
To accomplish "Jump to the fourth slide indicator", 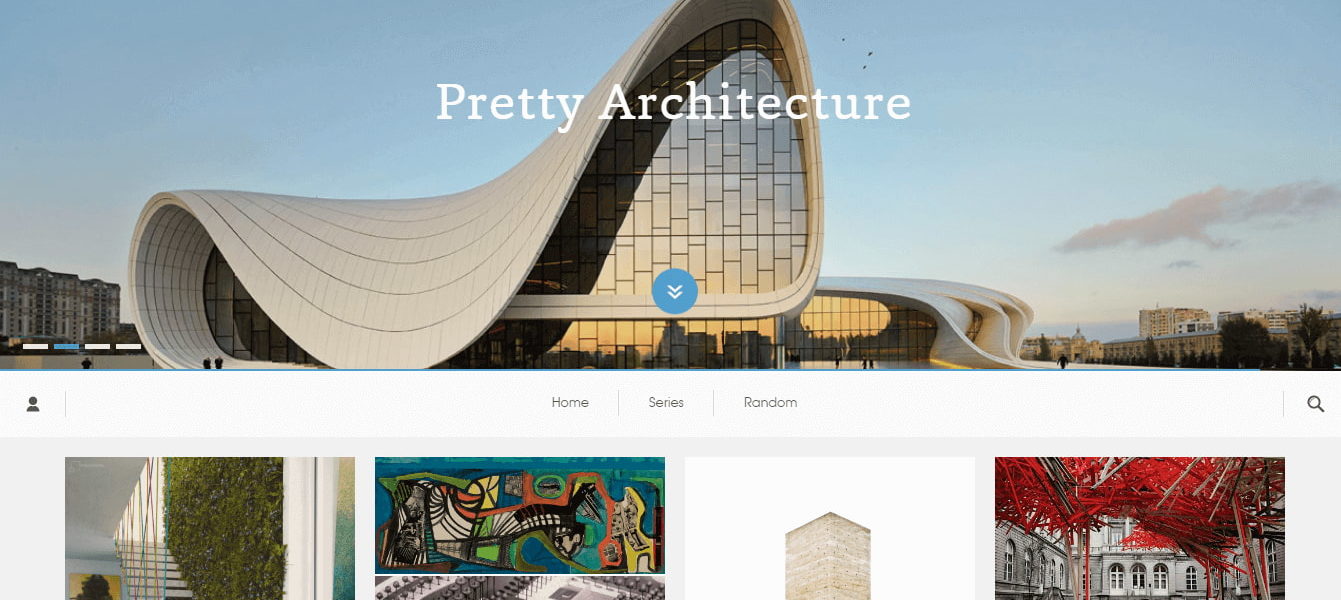I will click(x=129, y=346).
